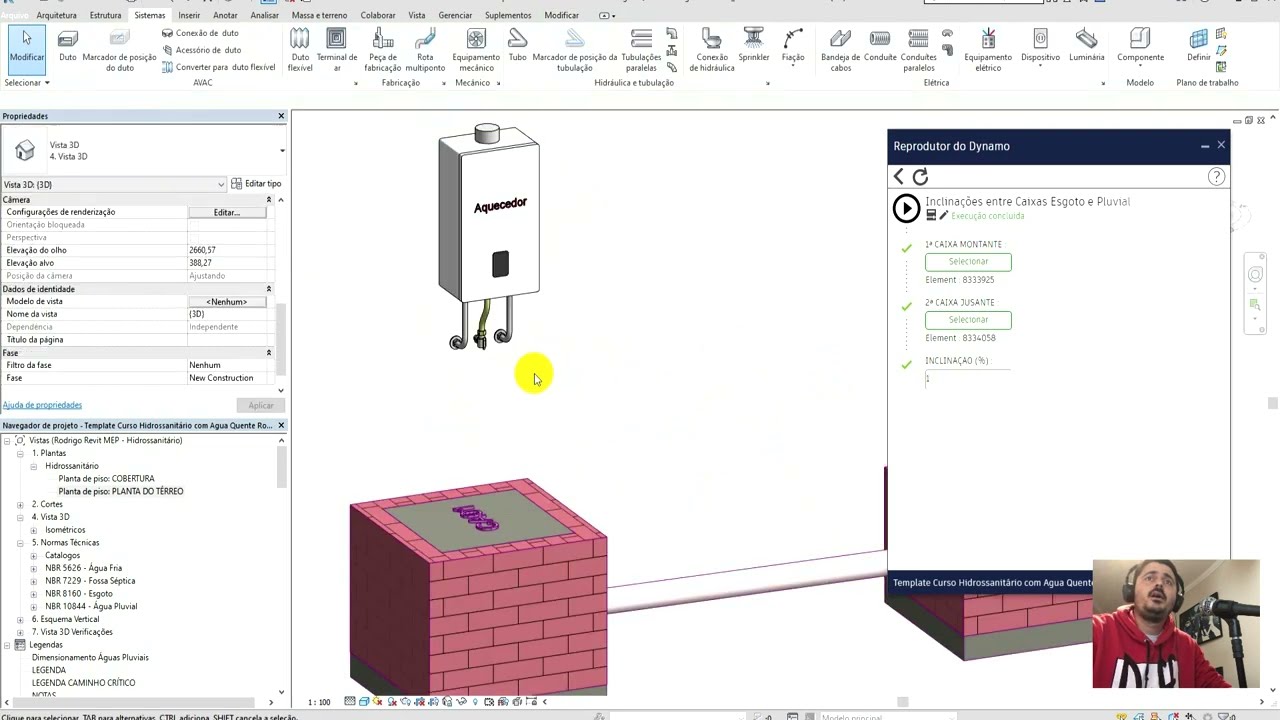The width and height of the screenshot is (1280, 720).
Task: Go back in Dynamo player
Action: coord(898,176)
